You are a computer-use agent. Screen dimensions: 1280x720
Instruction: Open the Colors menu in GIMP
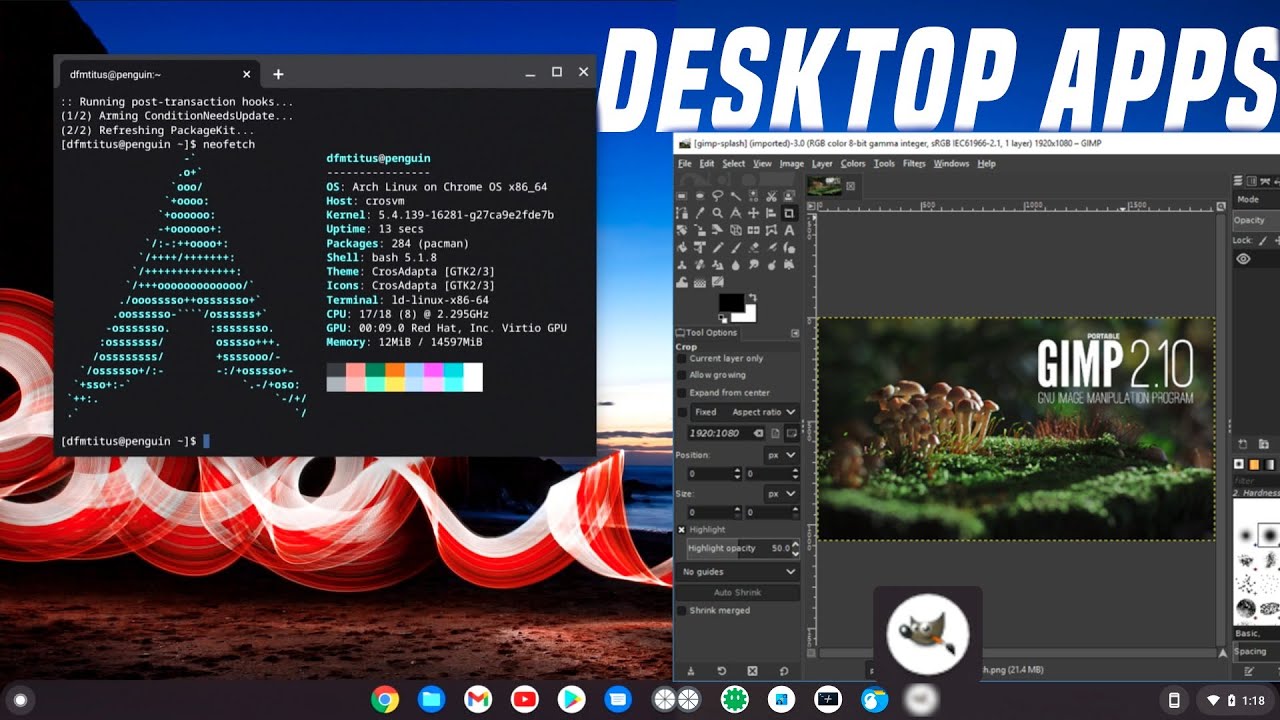(x=853, y=164)
